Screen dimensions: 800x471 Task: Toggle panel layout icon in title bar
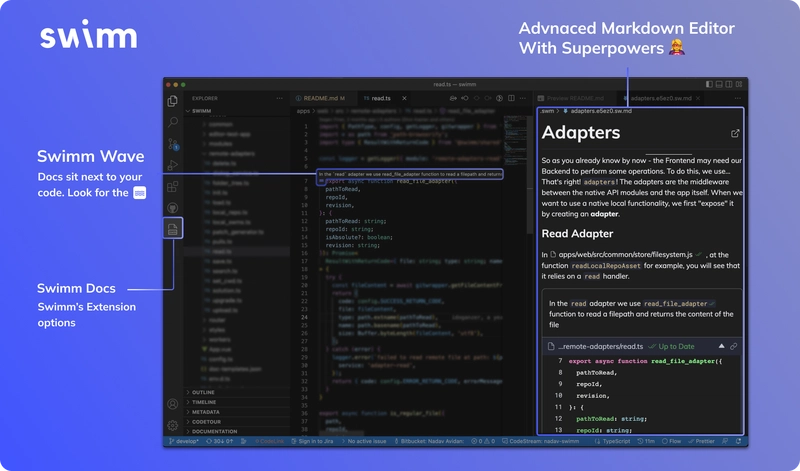719,84
